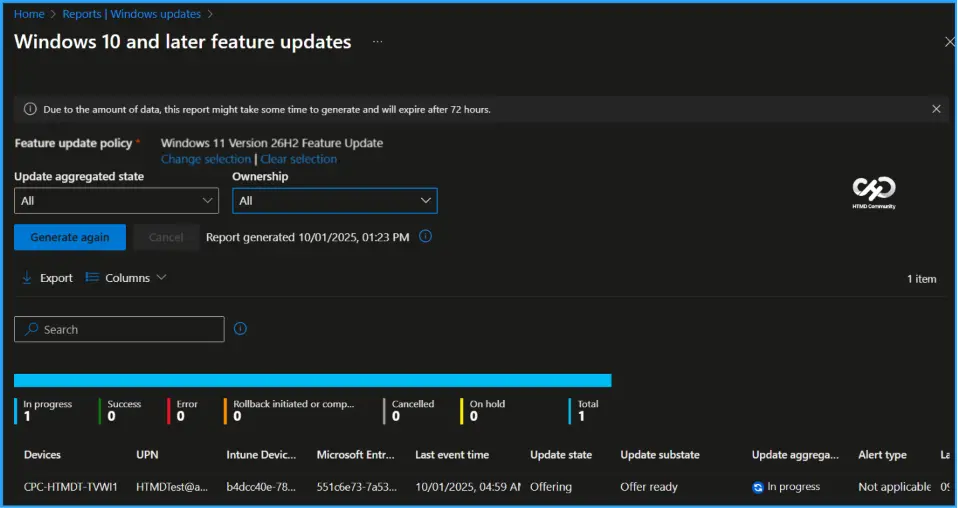Click the Export download arrow icon
The height and width of the screenshot is (508, 958).
click(x=26, y=278)
